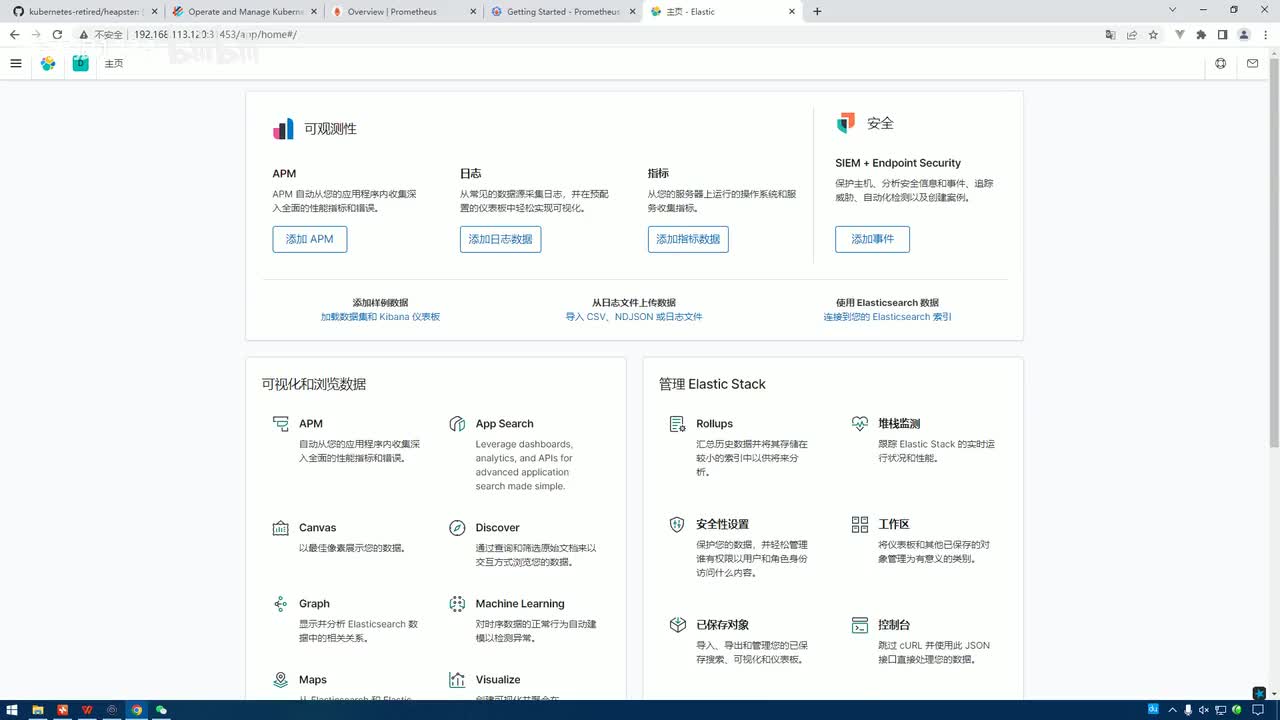Image resolution: width=1280 pixels, height=720 pixels.
Task: Open the 连接到您的 Elasticsearch 索引 link
Action: [x=887, y=317]
